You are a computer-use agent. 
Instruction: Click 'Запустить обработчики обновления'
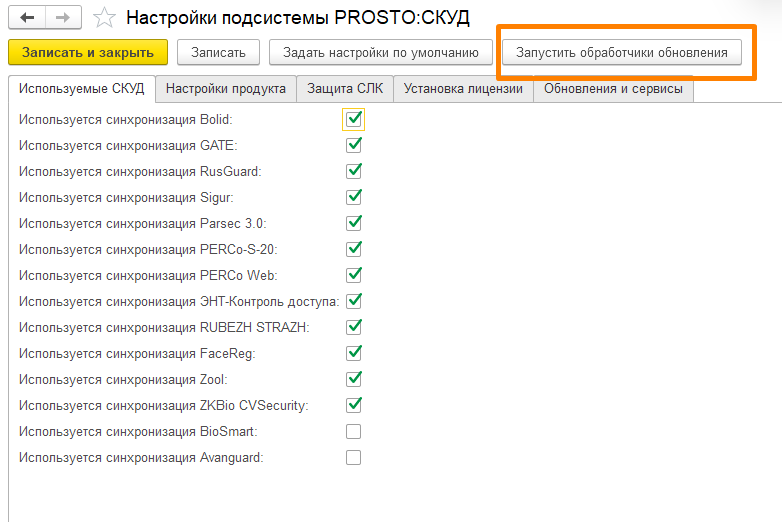tap(622, 52)
